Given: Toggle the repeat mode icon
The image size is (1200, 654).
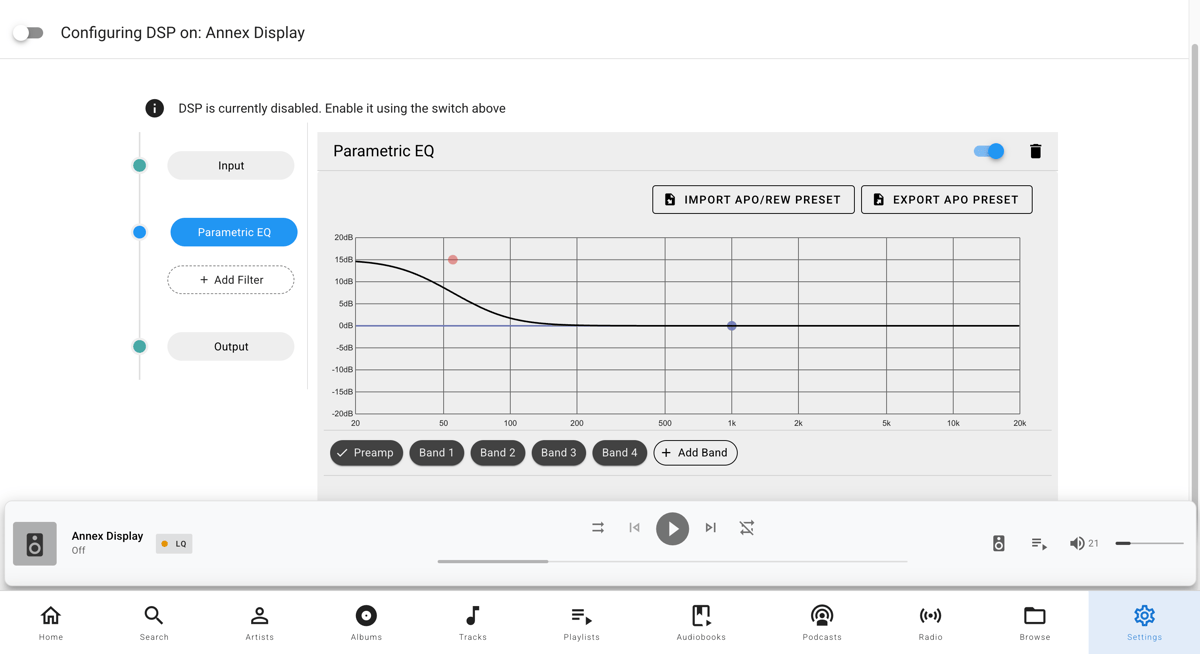Looking at the screenshot, I should click(747, 528).
